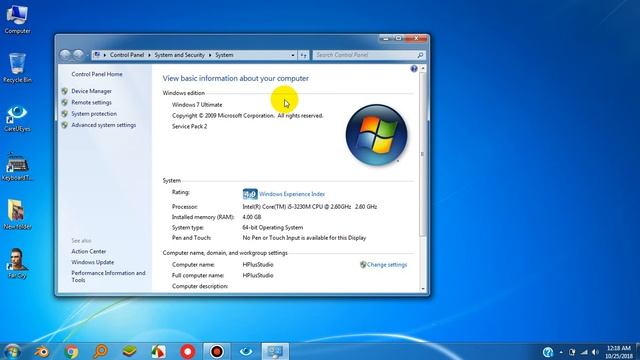Image resolution: width=640 pixels, height=360 pixels.
Task: Click the Refresh button beside address bar
Action: [303, 55]
